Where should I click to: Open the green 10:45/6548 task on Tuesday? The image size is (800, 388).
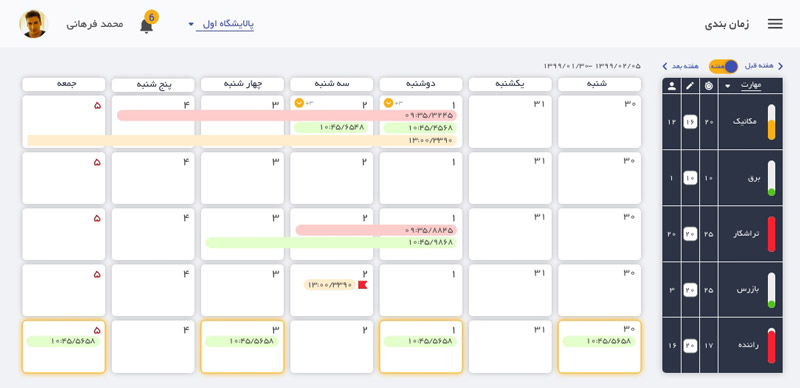[x=331, y=128]
